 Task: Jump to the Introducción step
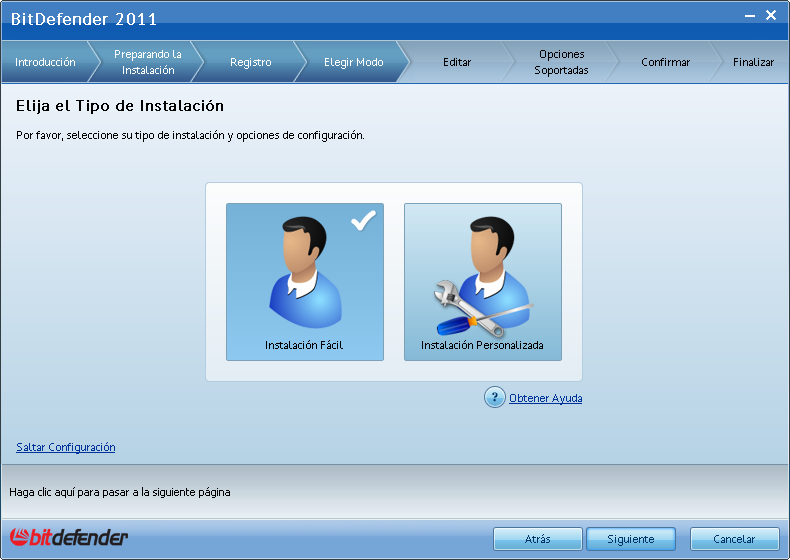45,62
